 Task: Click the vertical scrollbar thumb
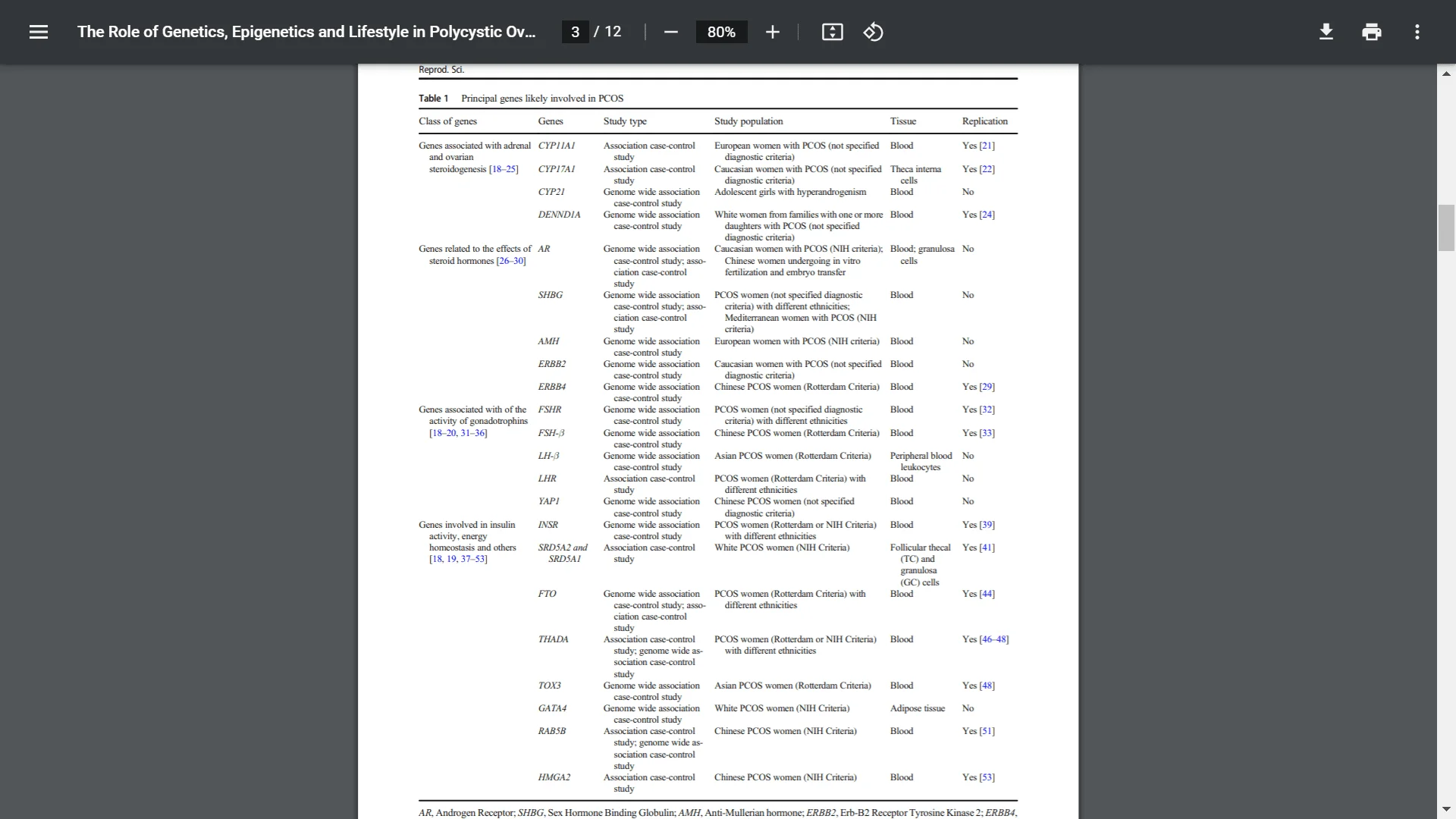point(1446,227)
